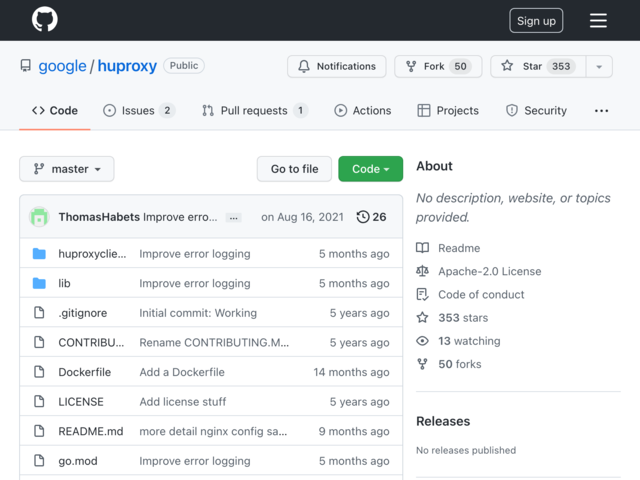The width and height of the screenshot is (640, 480).
Task: Click the commit history clock icon
Action: pos(363,217)
